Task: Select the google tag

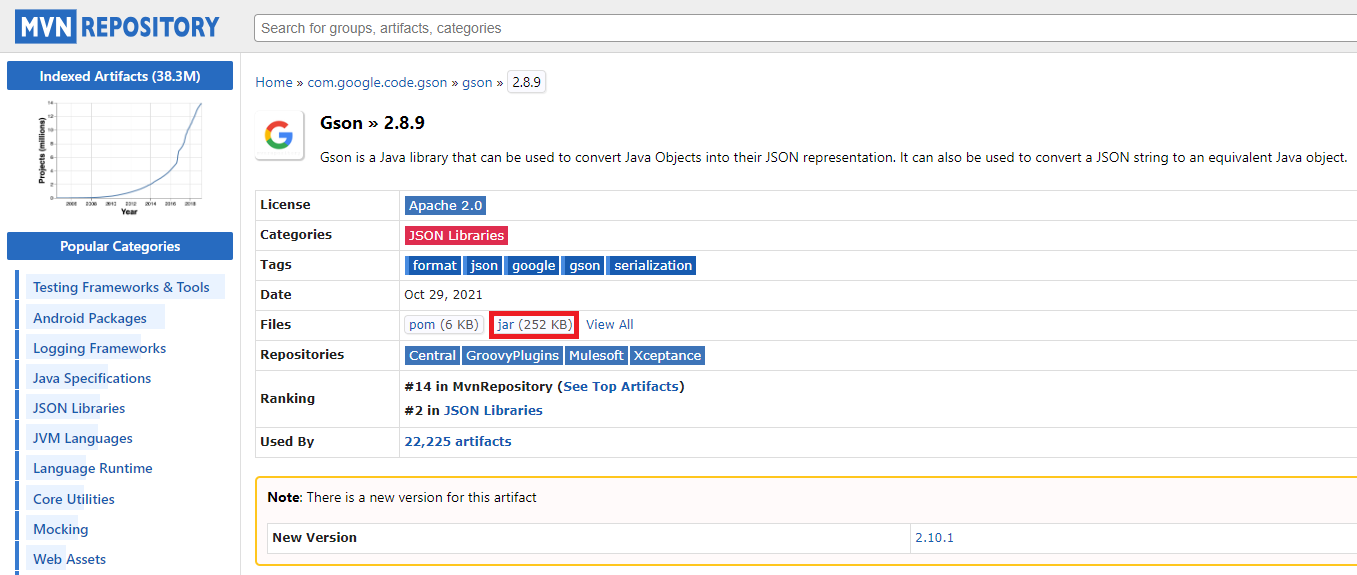Action: [533, 265]
